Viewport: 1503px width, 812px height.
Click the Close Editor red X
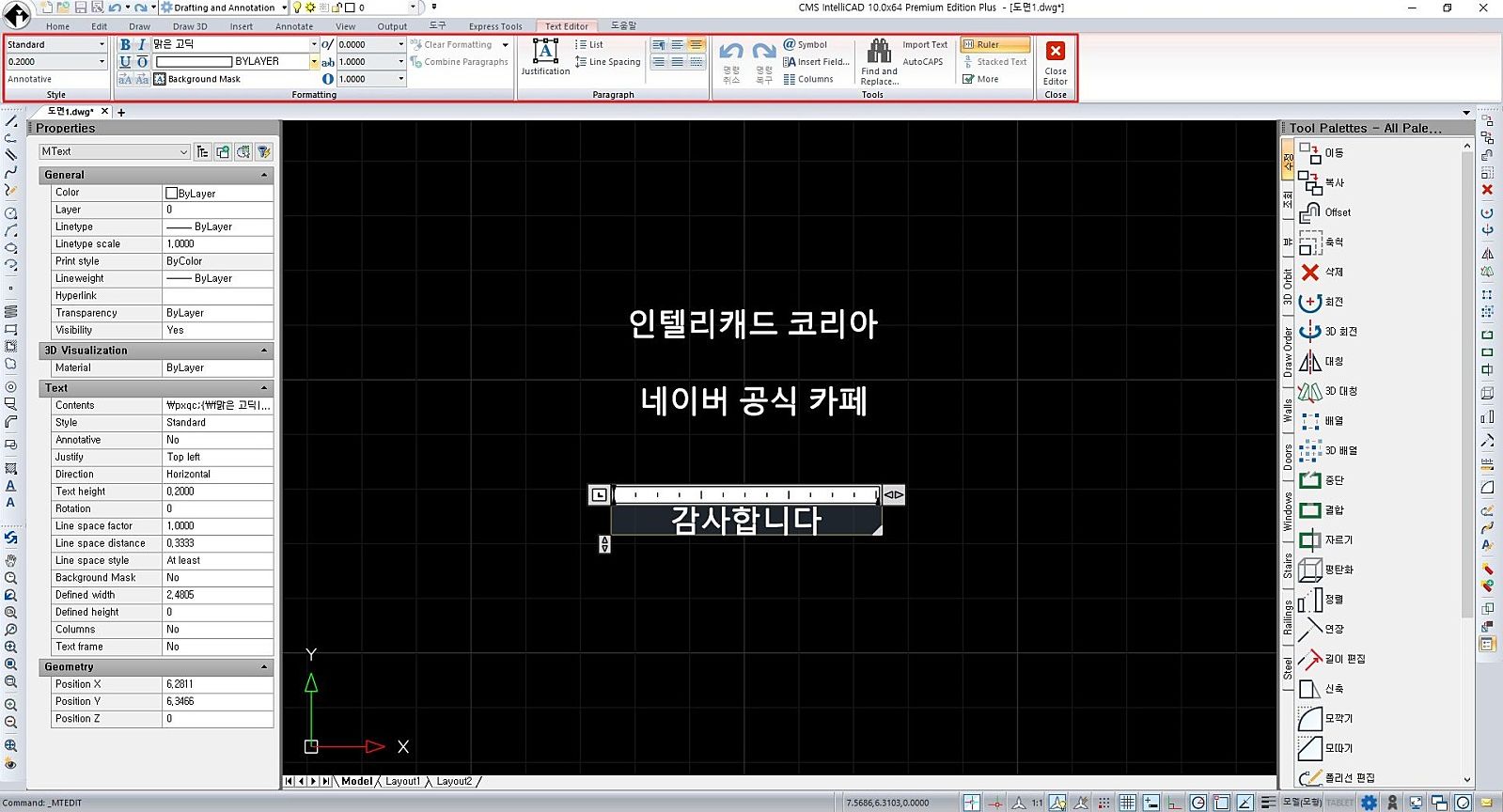click(1056, 51)
